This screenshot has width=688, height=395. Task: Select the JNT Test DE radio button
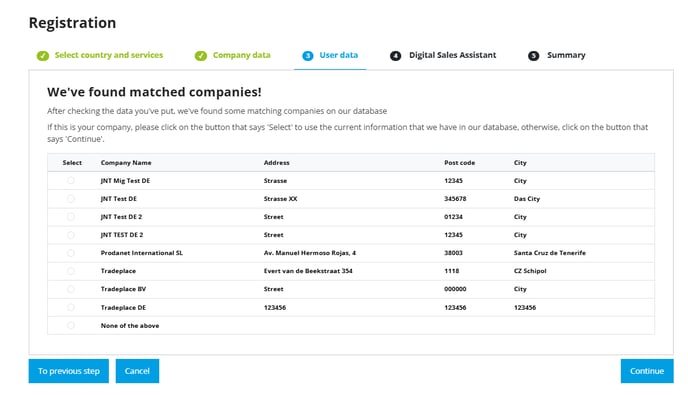71,199
